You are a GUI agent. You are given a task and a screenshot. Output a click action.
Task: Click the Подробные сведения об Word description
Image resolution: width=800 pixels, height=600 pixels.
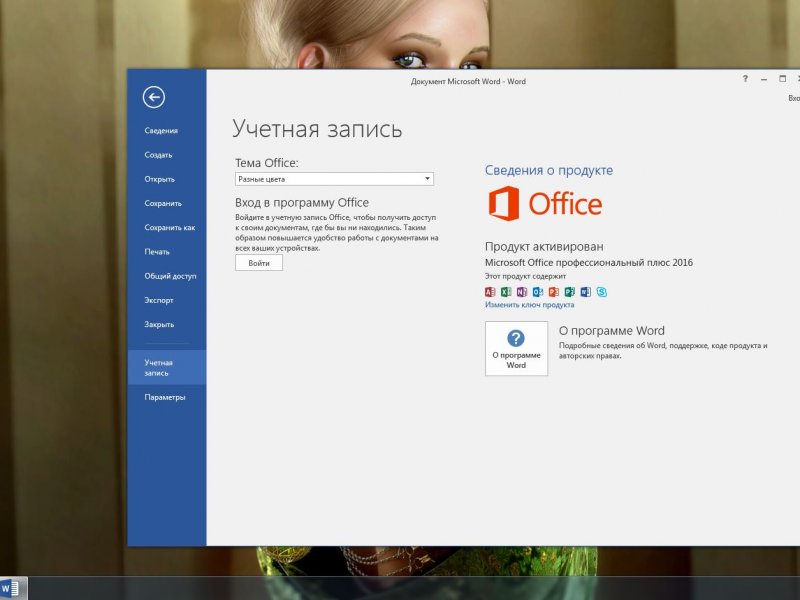pos(663,351)
